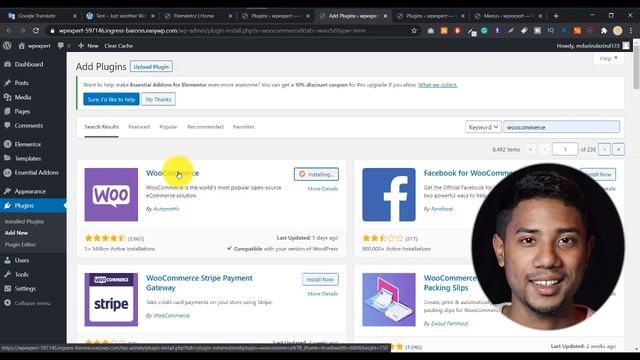Open Comments in the sidebar
The image size is (640, 360).
tap(29, 126)
